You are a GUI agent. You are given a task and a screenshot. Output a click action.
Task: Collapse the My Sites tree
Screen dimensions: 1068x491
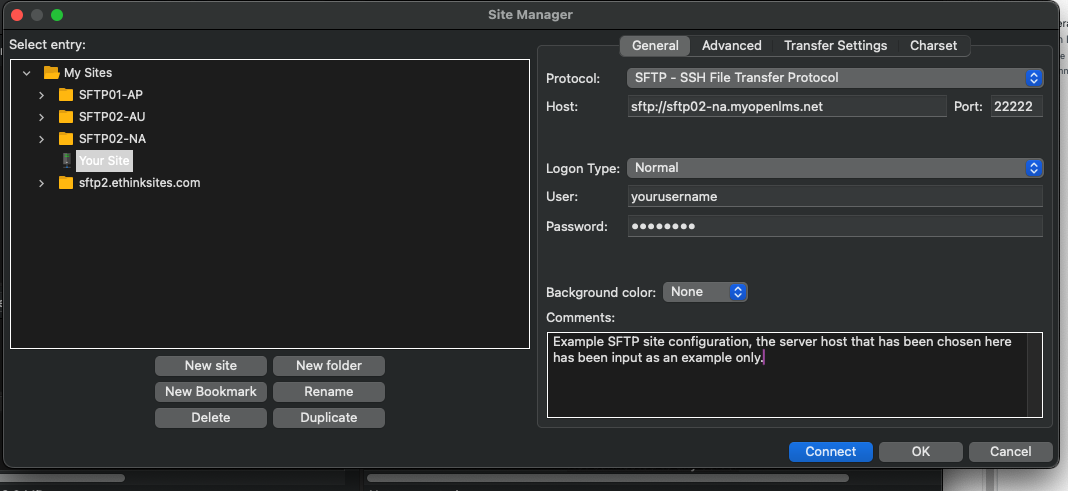[x=27, y=73]
